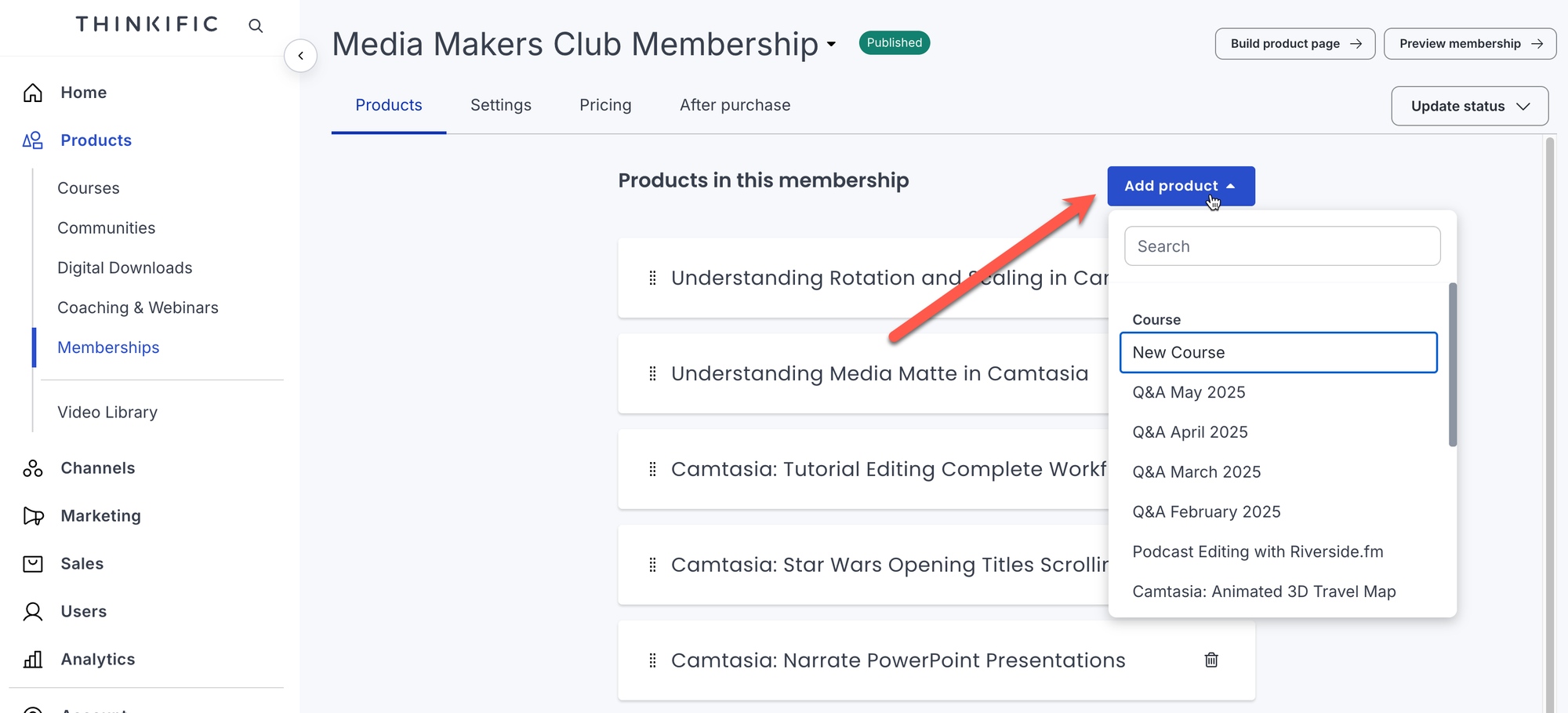
Task: Switch to the Pricing tab
Action: click(605, 105)
